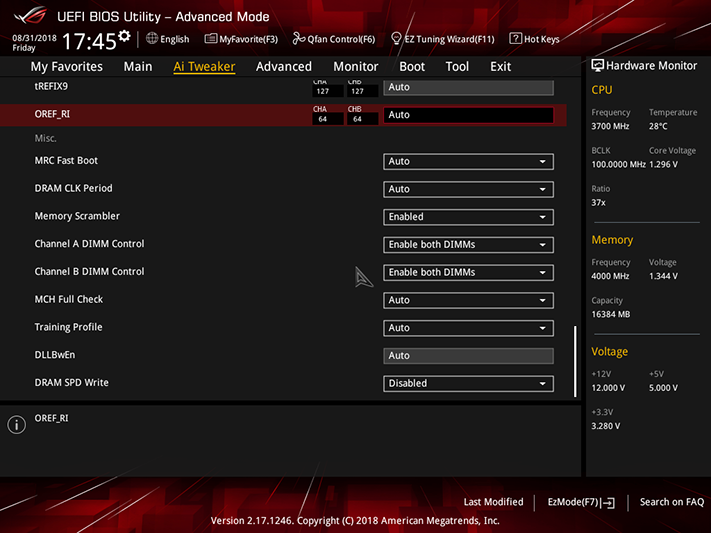Click the DLLBwEn Auto field
This screenshot has height=533, width=711.
pyautogui.click(x=468, y=356)
